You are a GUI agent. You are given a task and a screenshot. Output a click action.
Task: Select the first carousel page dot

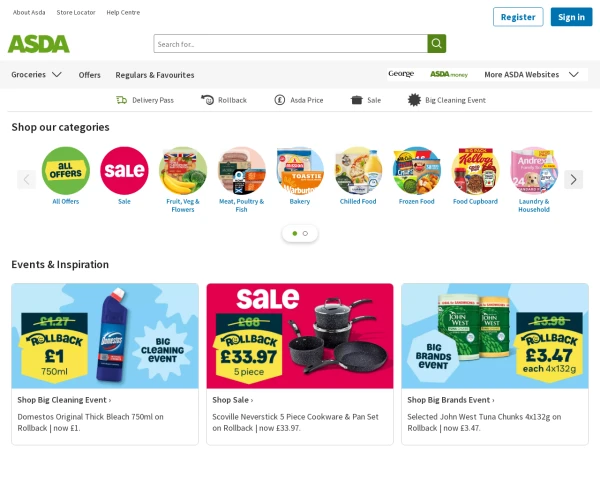(x=295, y=233)
